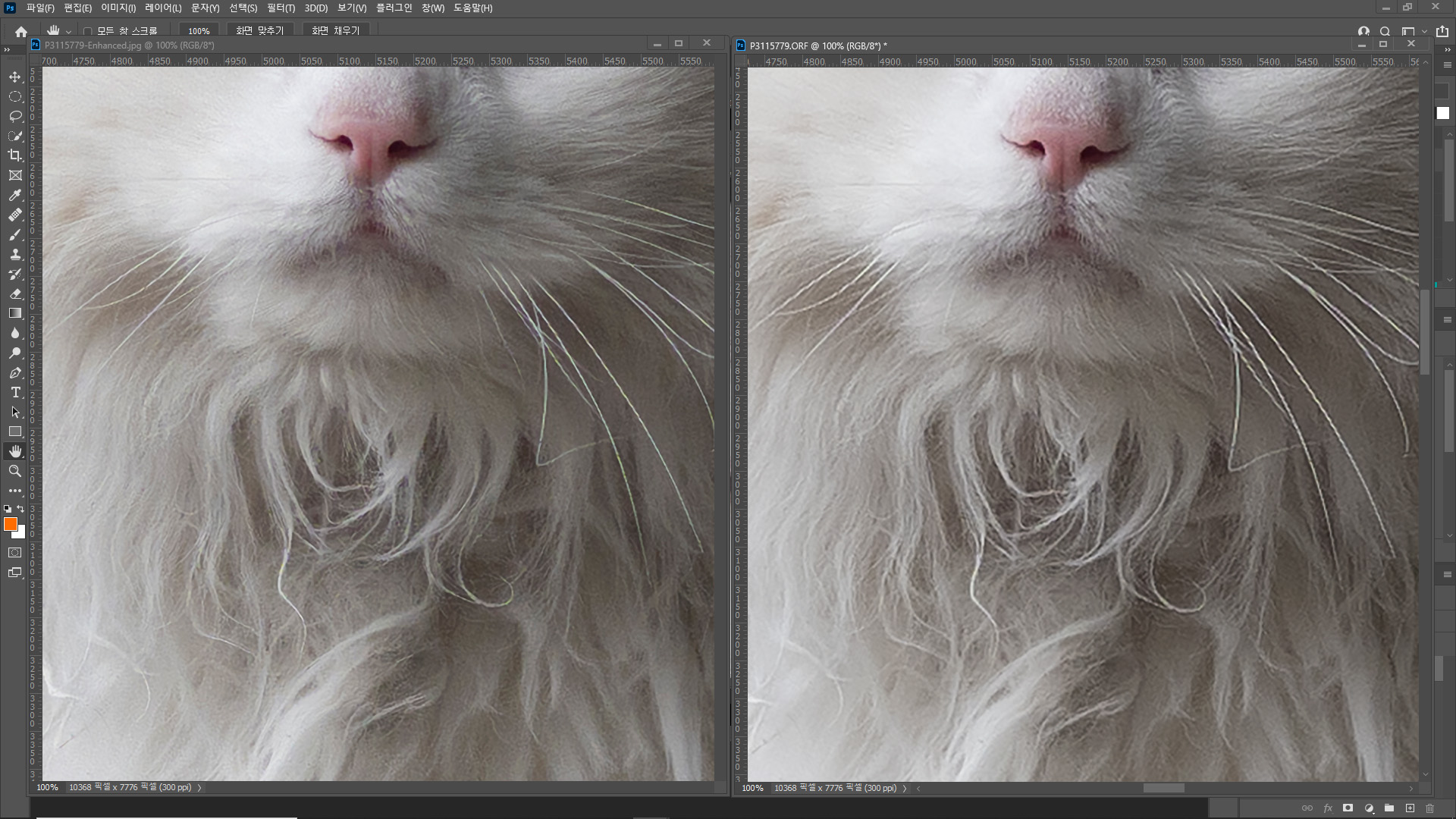The height and width of the screenshot is (819, 1456).
Task: Open Hand tool preset dropdown arrow
Action: (x=68, y=32)
